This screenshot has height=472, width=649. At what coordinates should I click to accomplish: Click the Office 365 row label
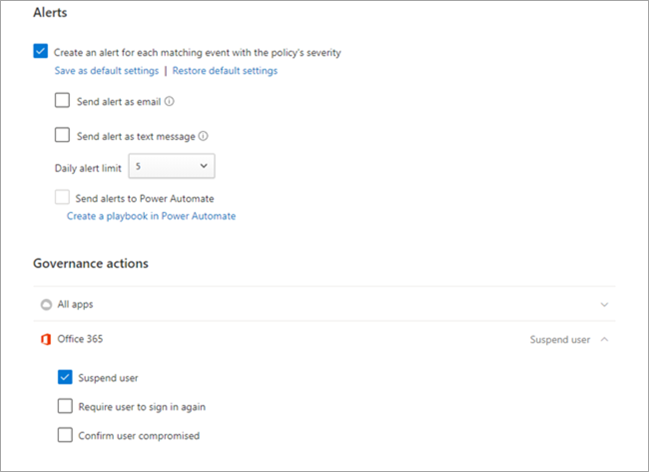(82, 339)
